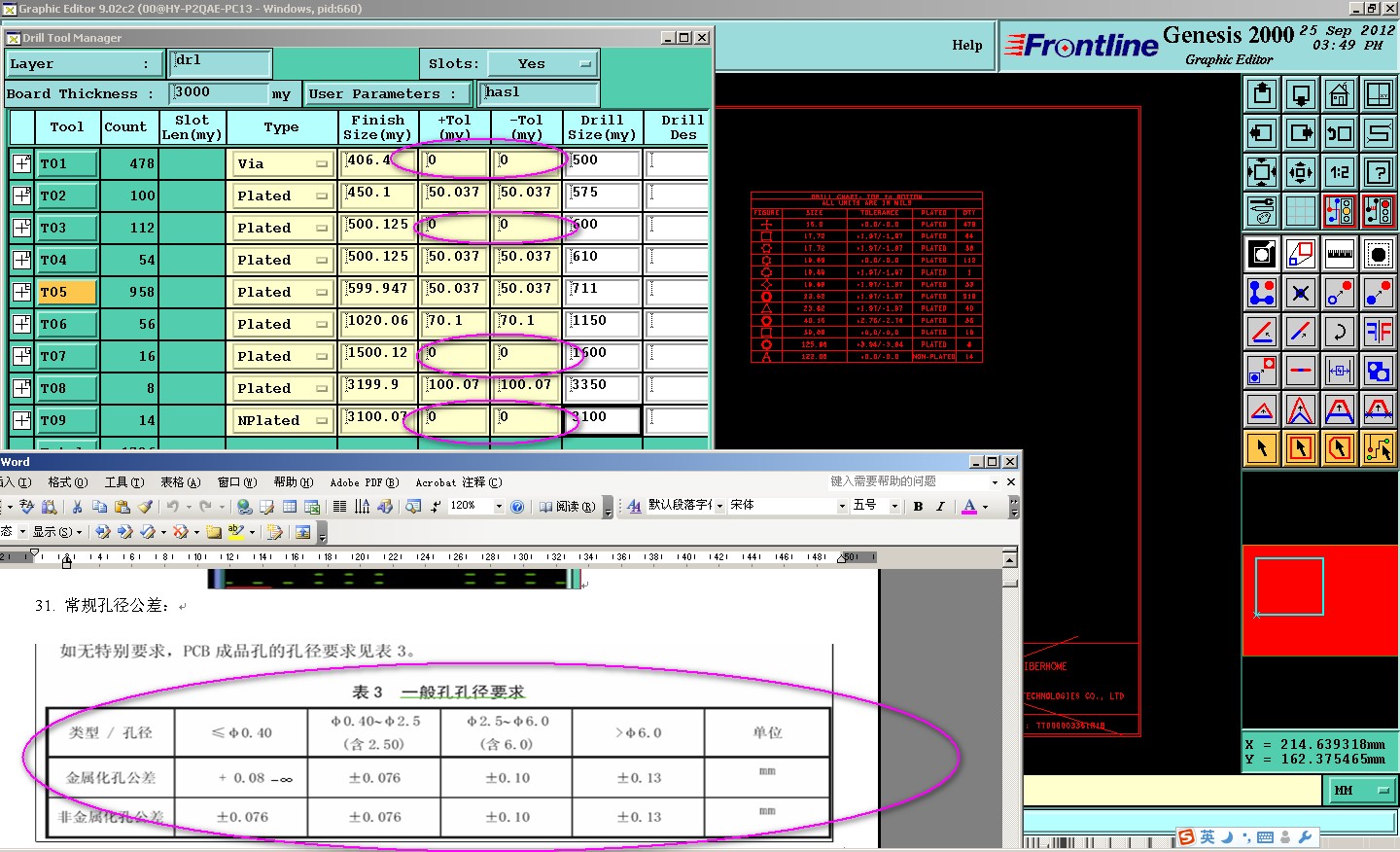Image resolution: width=1400 pixels, height=852 pixels.
Task: Select the plain arrow pointer select tool
Action: pyautogui.click(x=1262, y=448)
